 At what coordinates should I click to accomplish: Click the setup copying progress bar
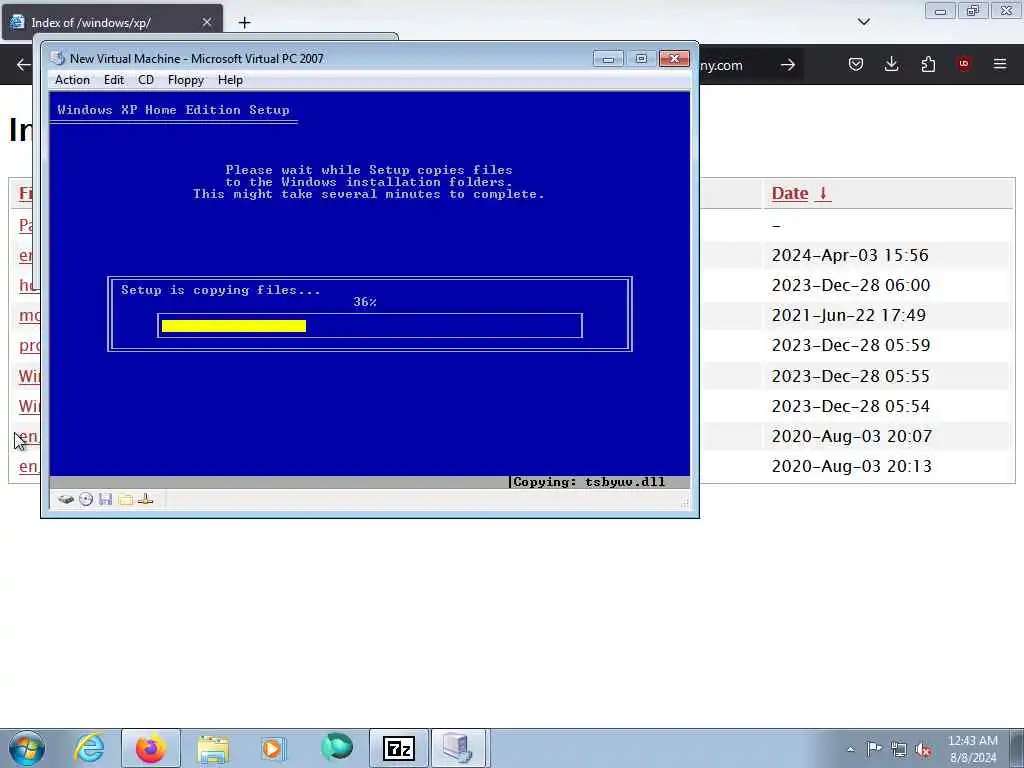coord(370,325)
